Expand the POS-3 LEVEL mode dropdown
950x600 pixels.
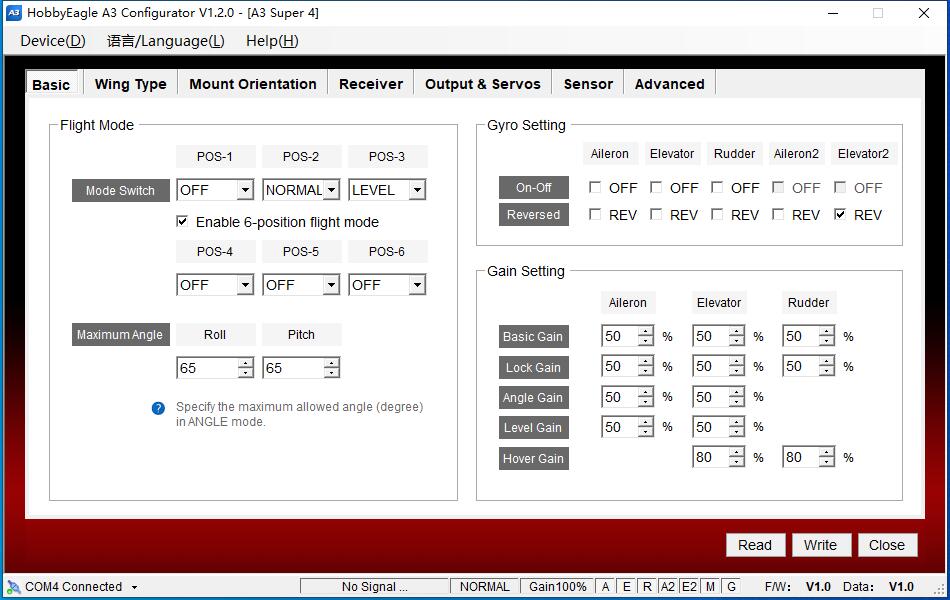417,190
